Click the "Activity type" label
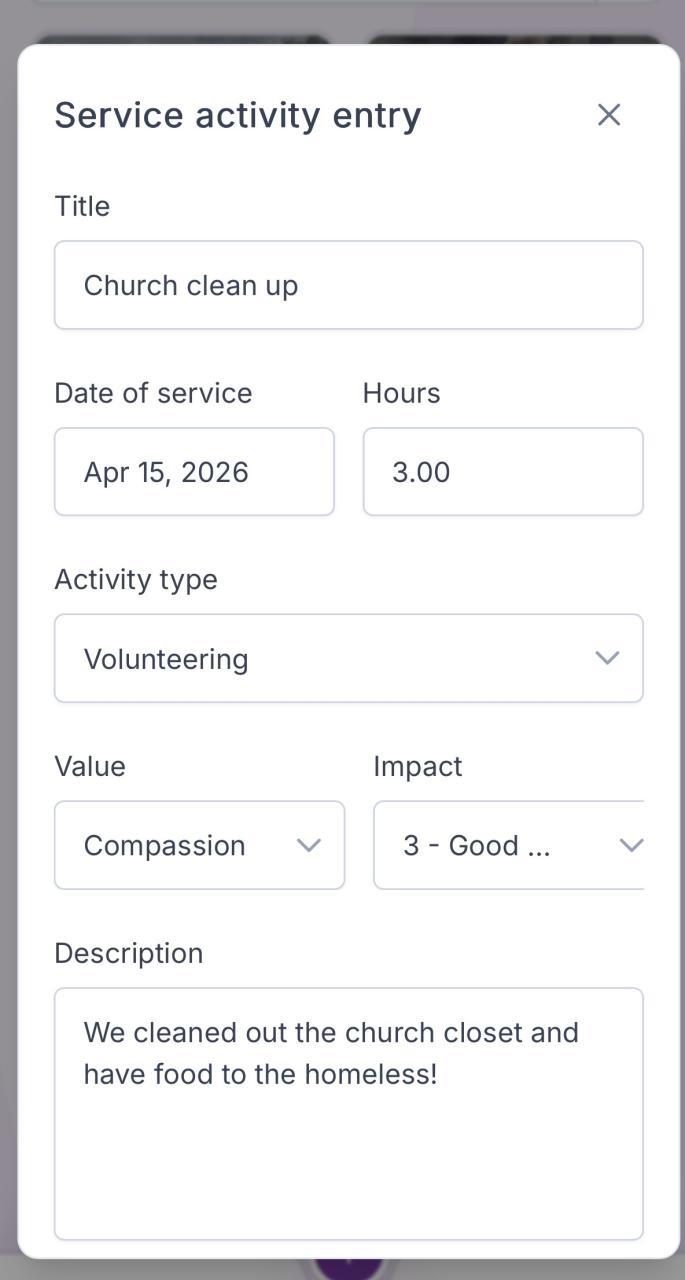This screenshot has height=1280, width=685. coord(136,580)
